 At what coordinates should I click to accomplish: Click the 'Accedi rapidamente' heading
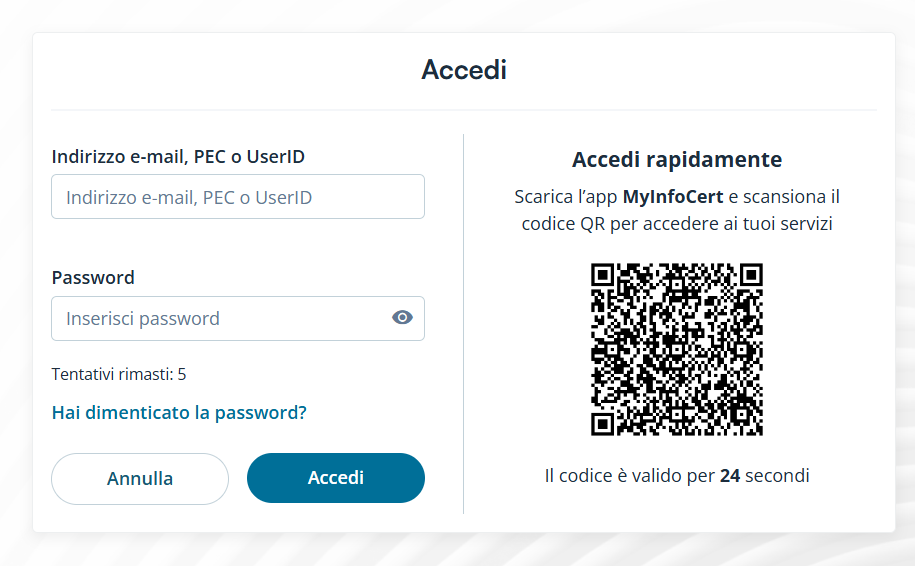pyautogui.click(x=677, y=159)
